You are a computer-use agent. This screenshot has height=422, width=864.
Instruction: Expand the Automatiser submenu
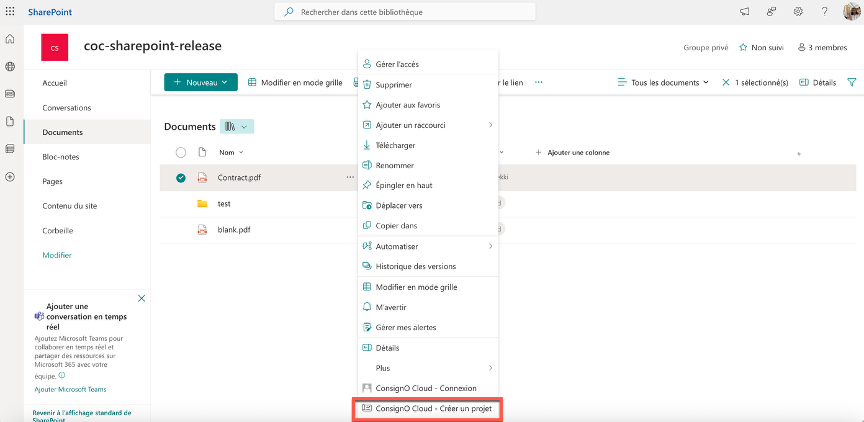428,246
